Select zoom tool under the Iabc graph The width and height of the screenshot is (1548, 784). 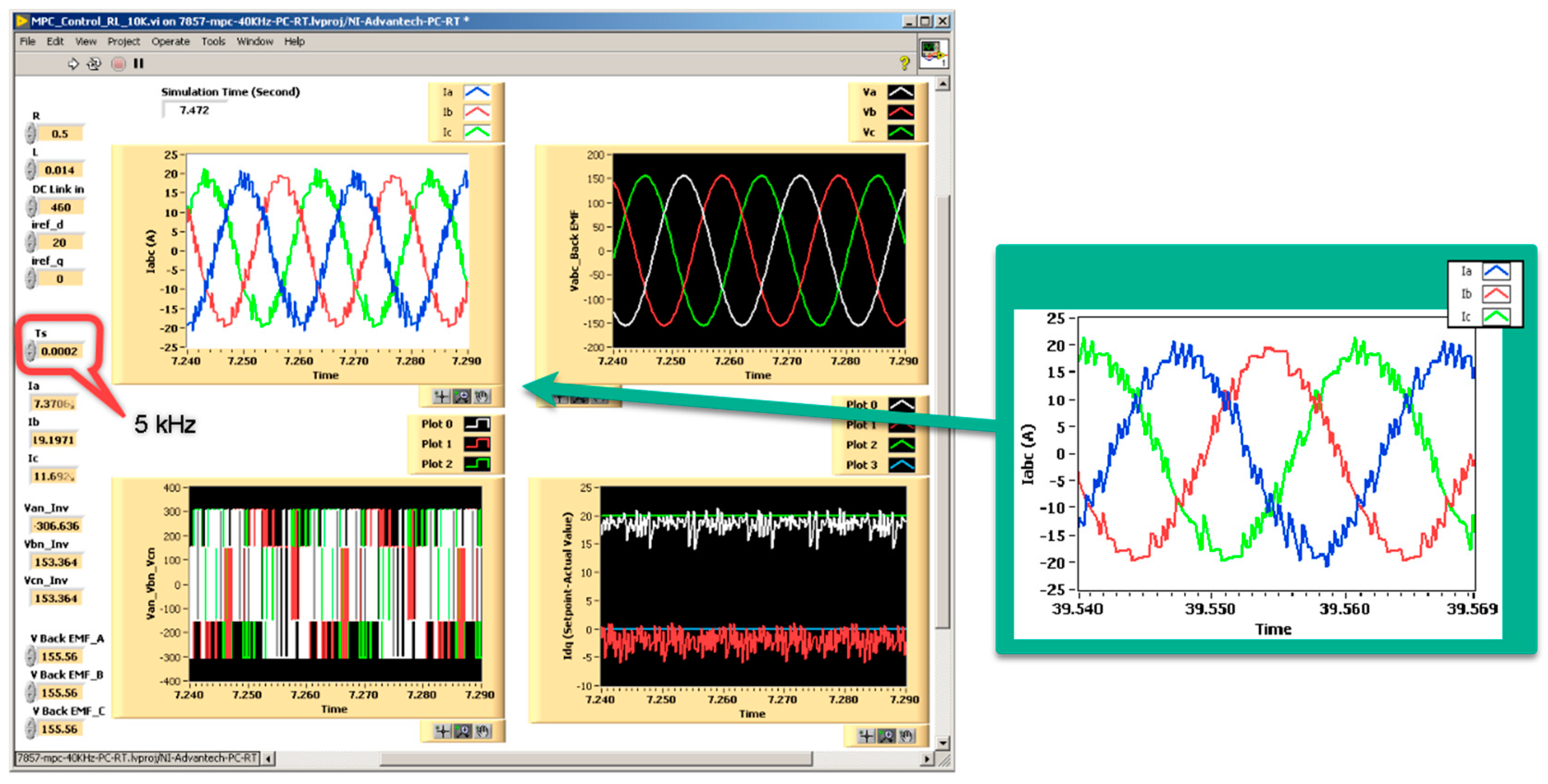click(x=462, y=396)
